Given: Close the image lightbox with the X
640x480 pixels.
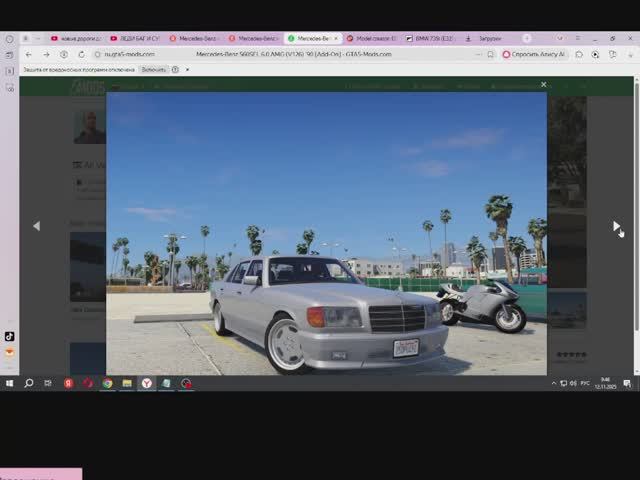Looking at the screenshot, I should (543, 84).
